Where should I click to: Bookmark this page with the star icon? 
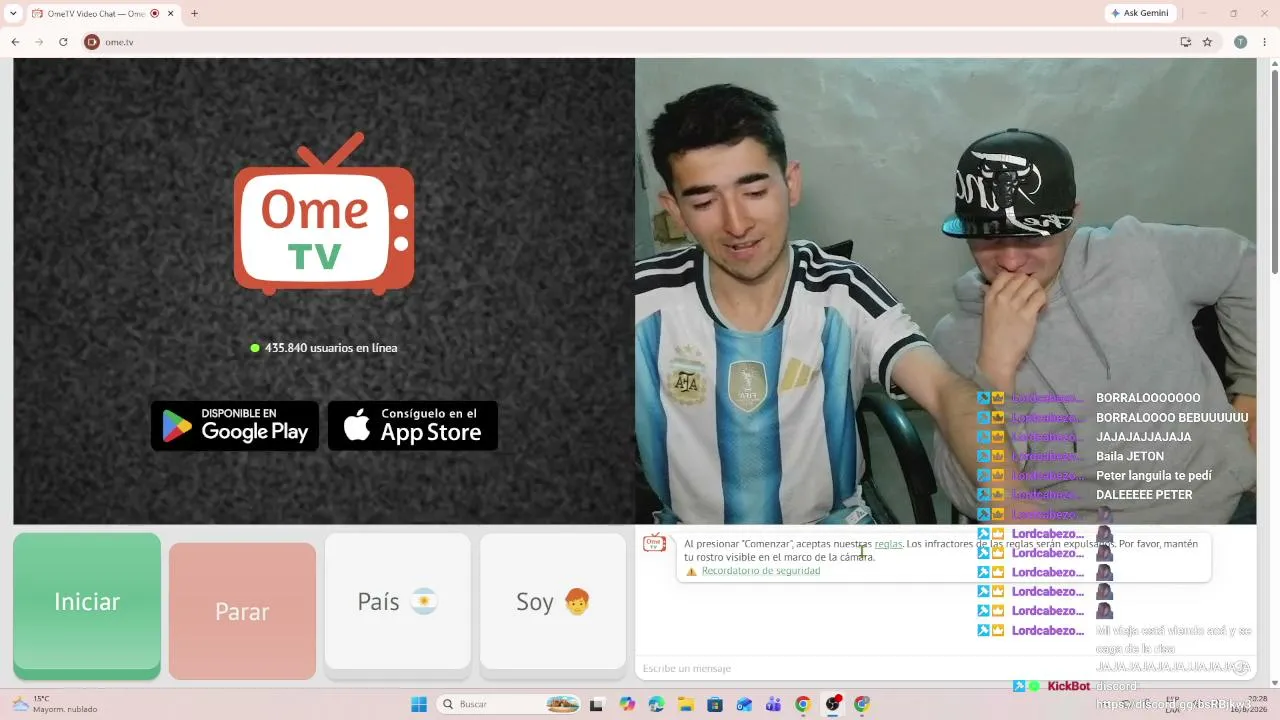1207,42
